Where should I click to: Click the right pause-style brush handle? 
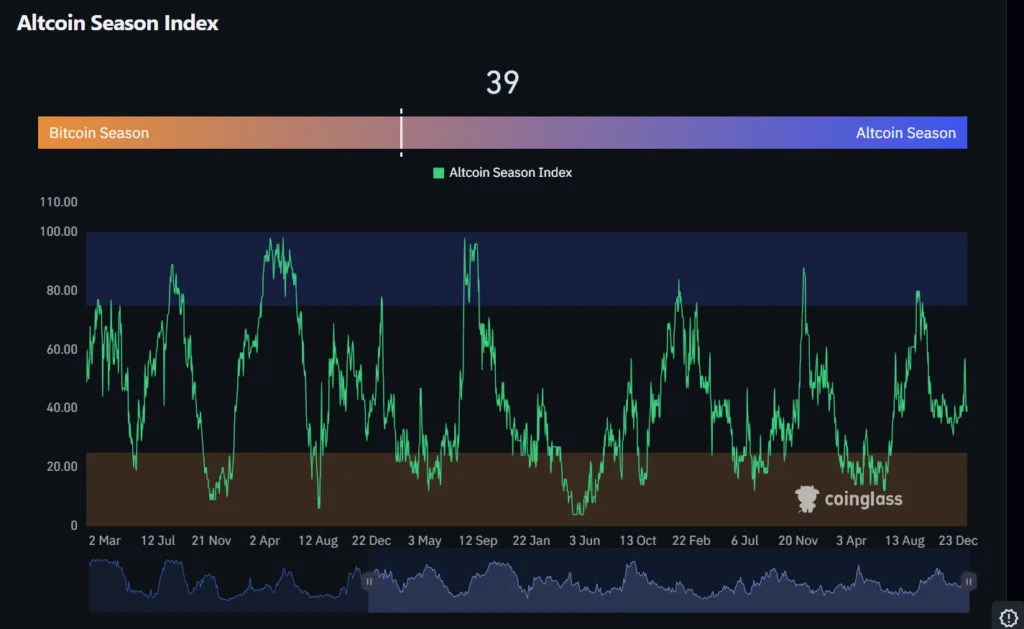tap(968, 581)
